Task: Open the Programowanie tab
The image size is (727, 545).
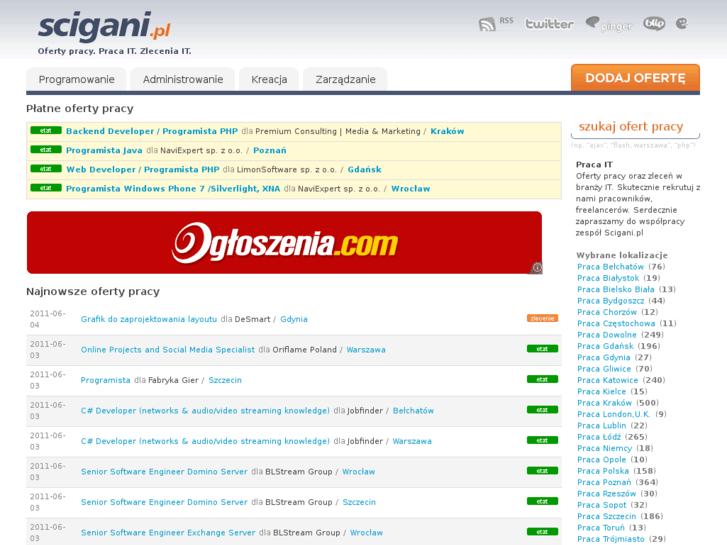Action: click(77, 79)
